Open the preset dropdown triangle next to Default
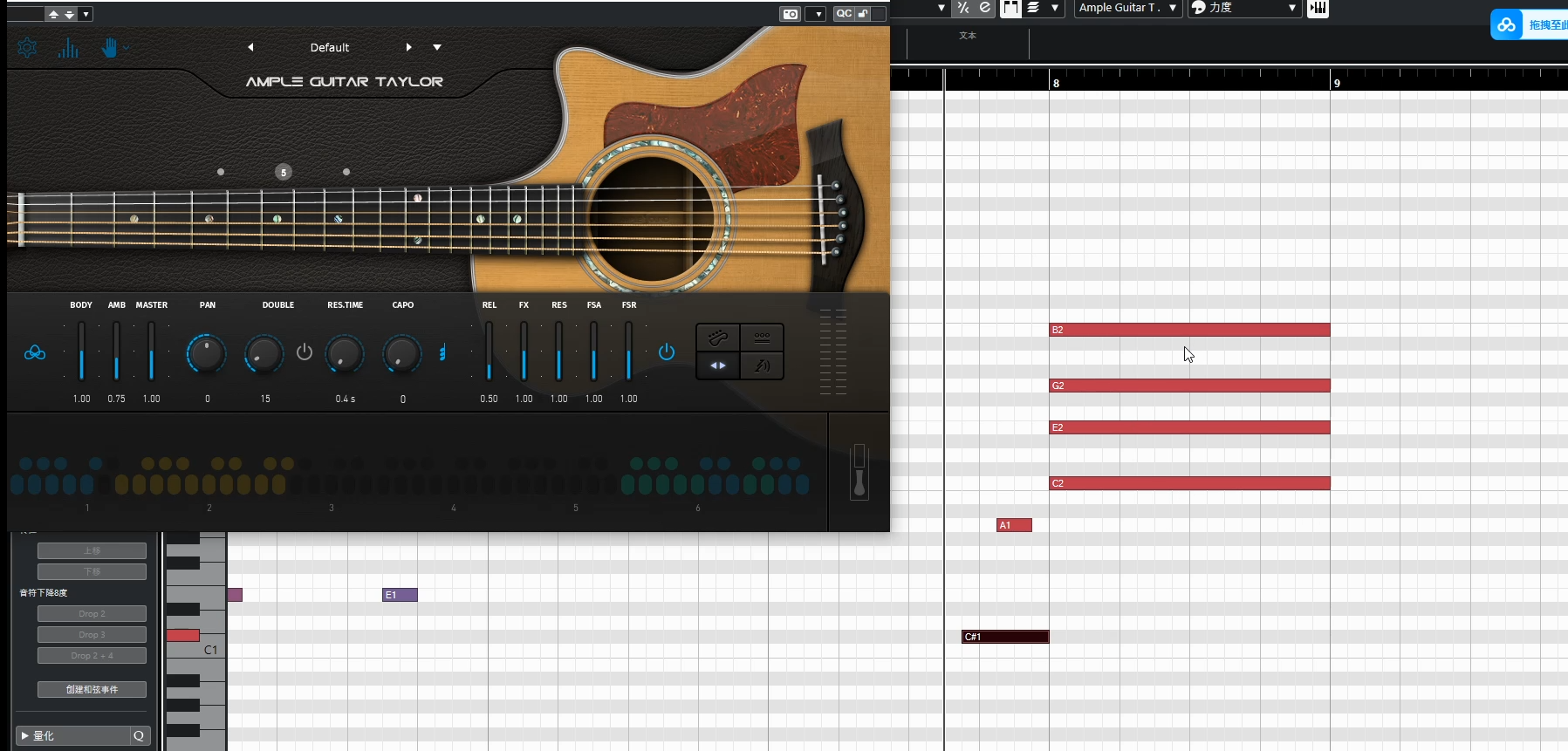1568x751 pixels. tap(437, 47)
